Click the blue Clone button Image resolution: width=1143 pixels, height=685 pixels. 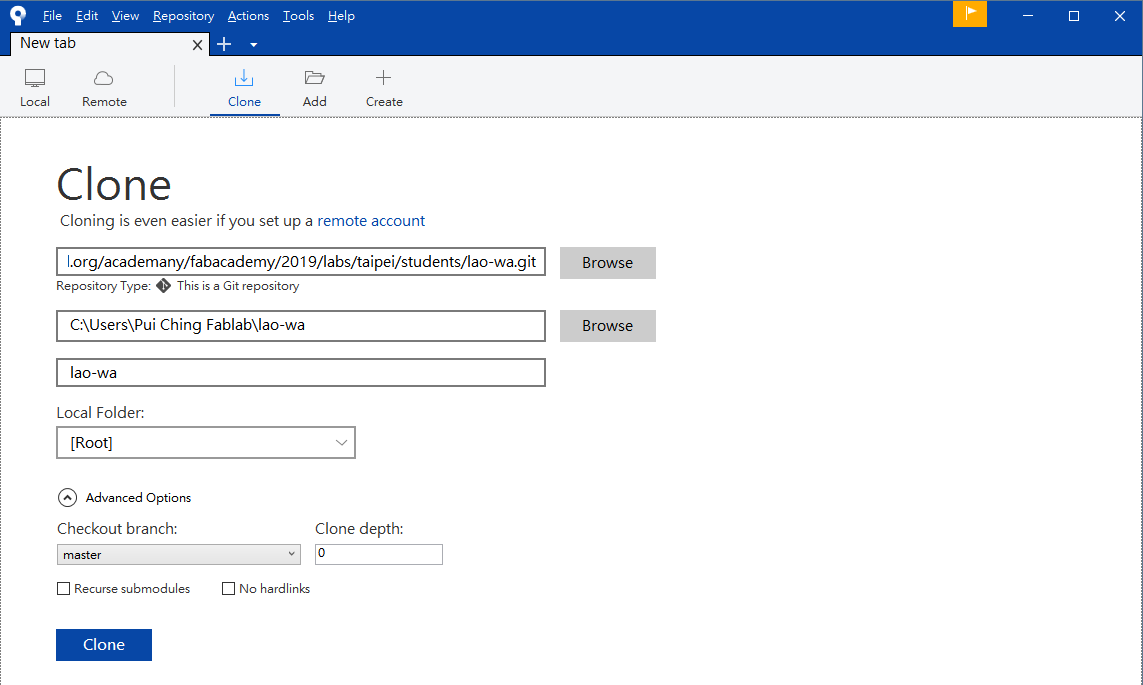(104, 645)
